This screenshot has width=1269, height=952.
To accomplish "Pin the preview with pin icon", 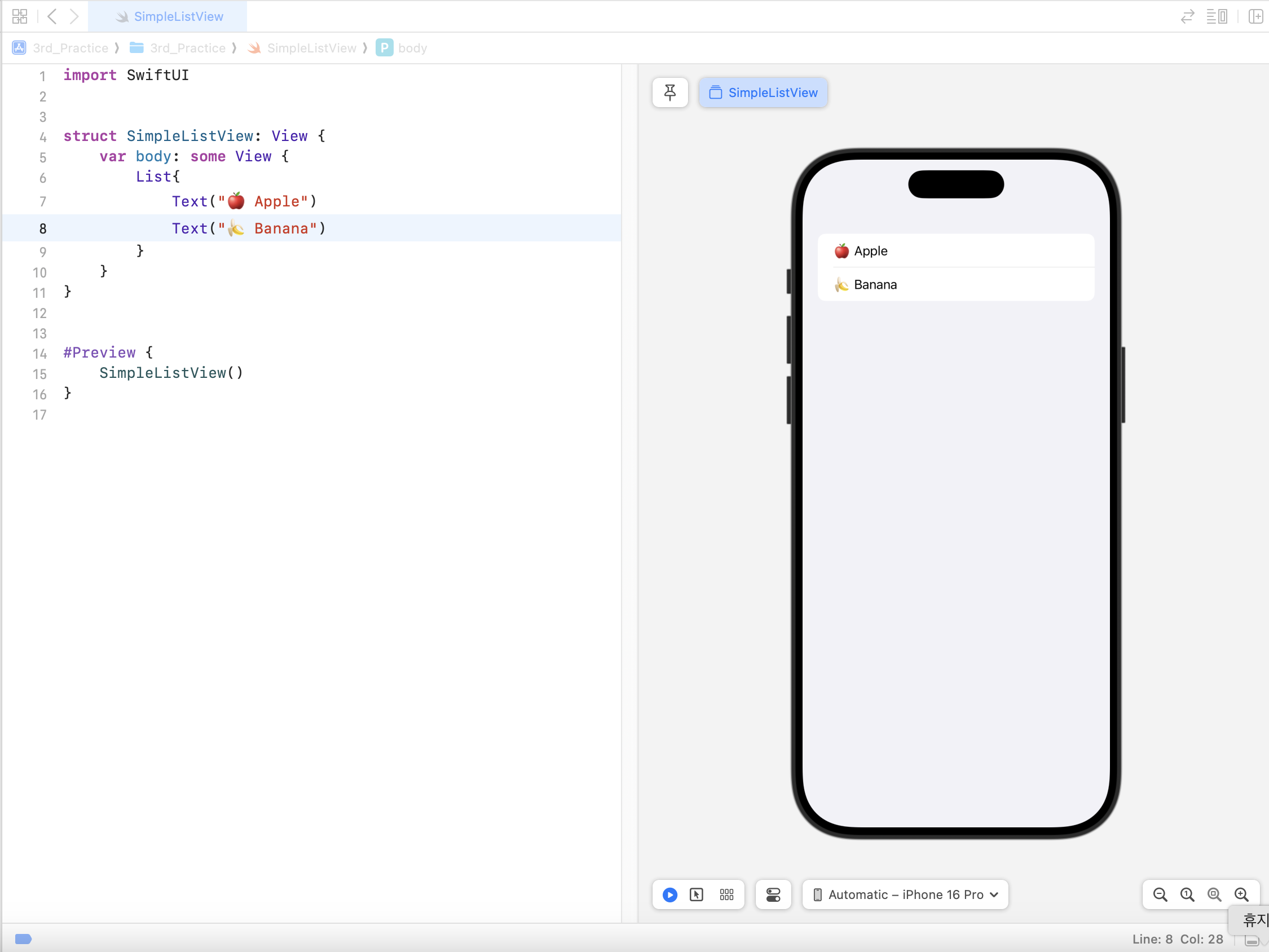I will (669, 92).
